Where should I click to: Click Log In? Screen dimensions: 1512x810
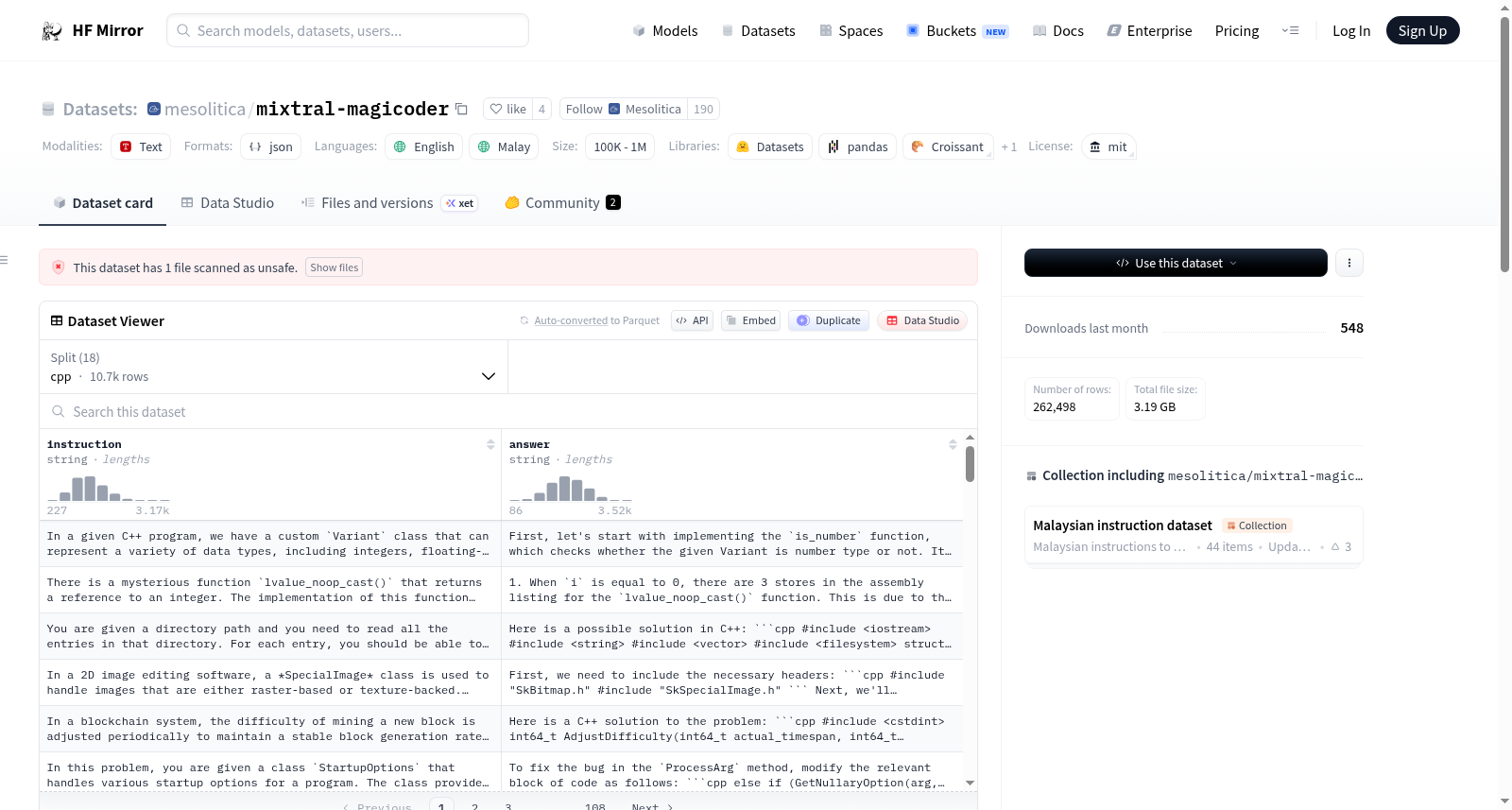(1351, 30)
